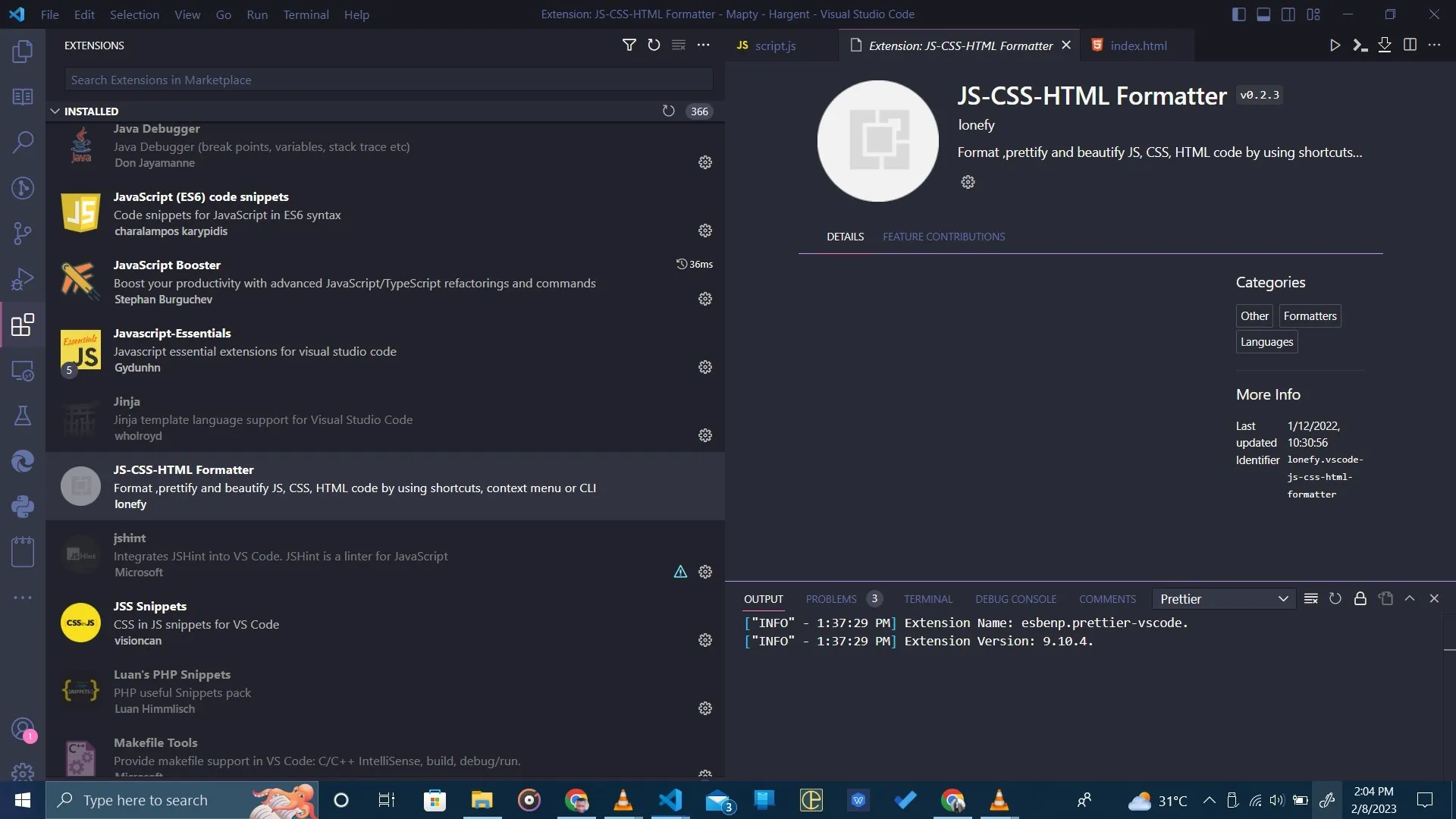Screen dimensions: 1456x819
Task: Toggle primary side bar visibility
Action: pos(1238,14)
